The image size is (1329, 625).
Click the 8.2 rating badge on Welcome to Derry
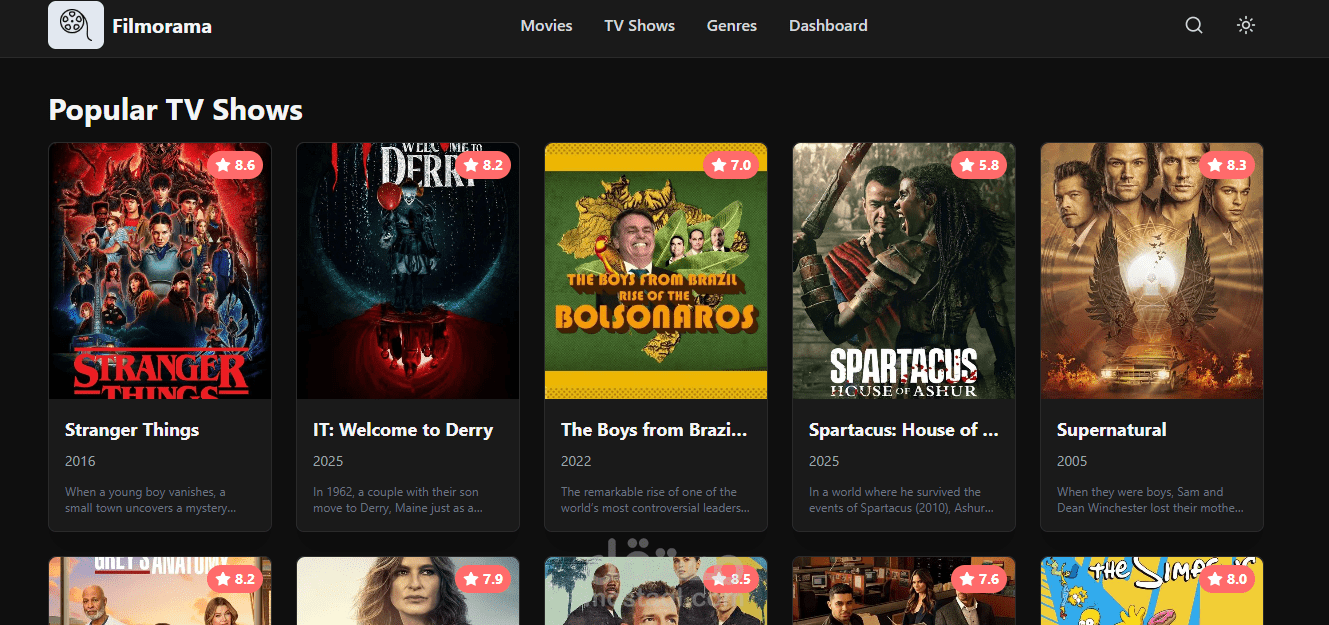(x=483, y=165)
